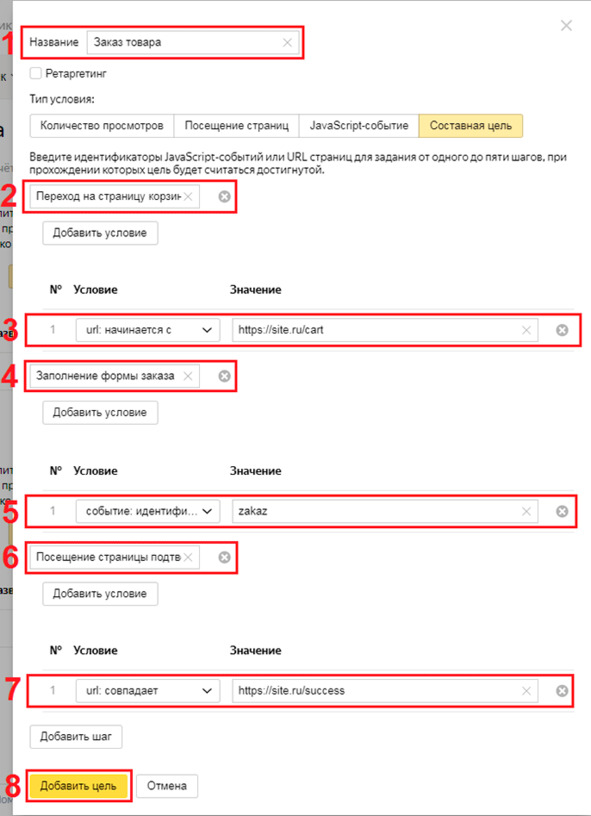Click the 'Отмена' button

point(167,786)
